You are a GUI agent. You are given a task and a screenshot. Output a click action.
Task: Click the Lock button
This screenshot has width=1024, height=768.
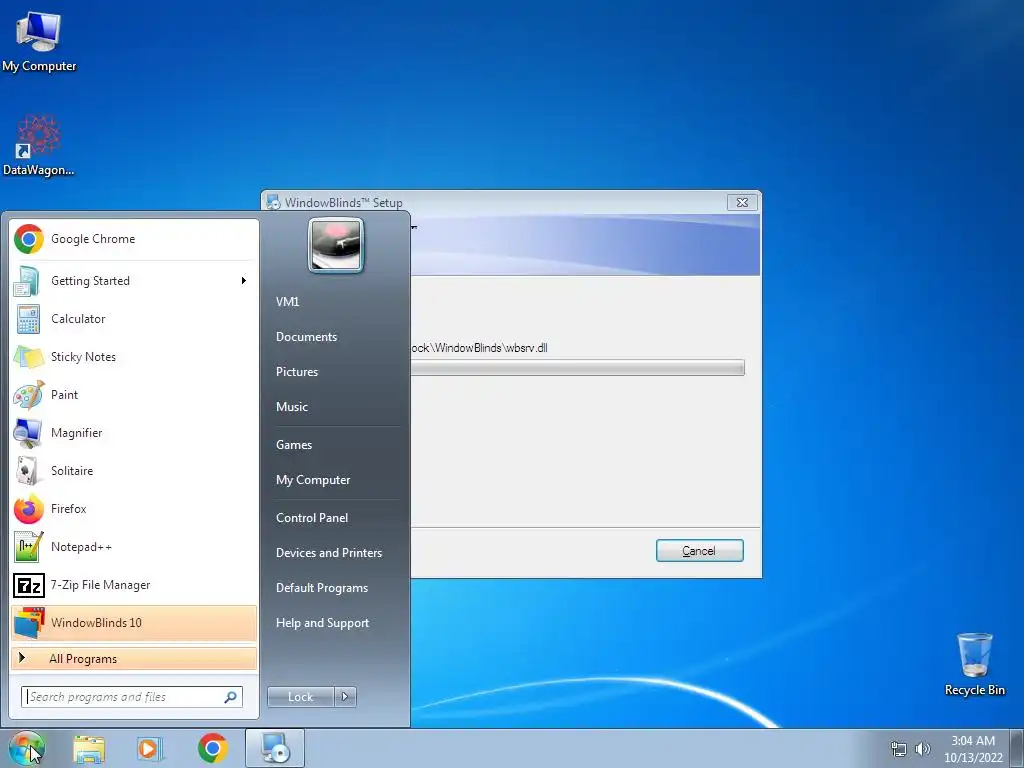pos(300,697)
